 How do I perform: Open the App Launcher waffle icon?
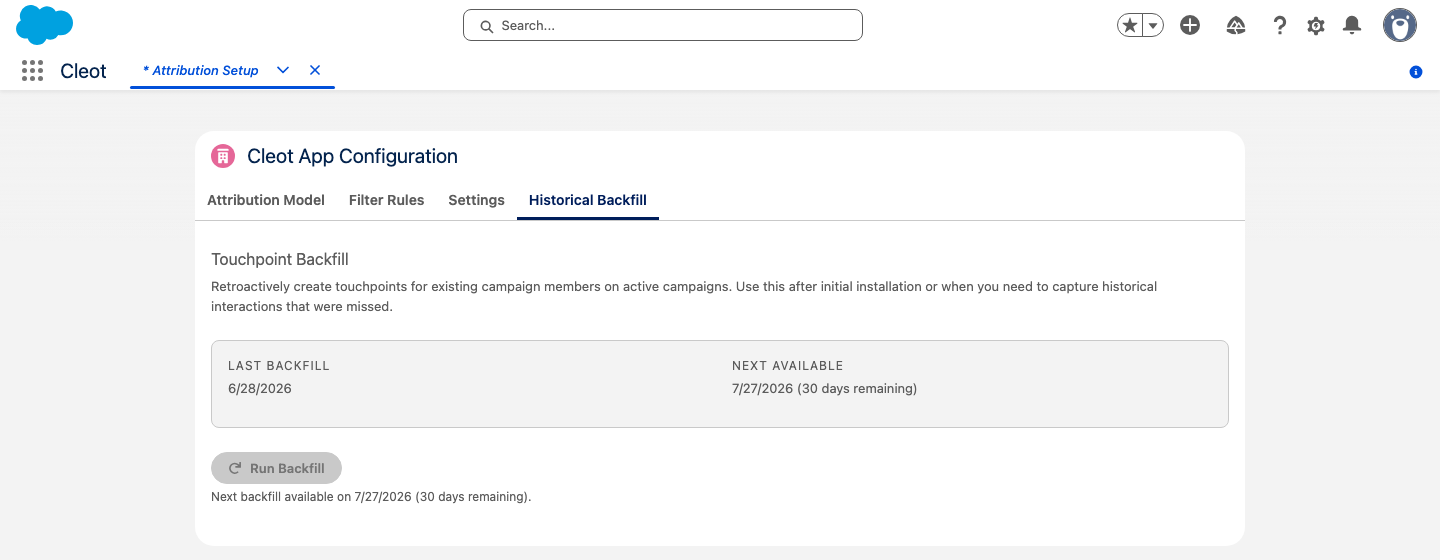[32, 71]
